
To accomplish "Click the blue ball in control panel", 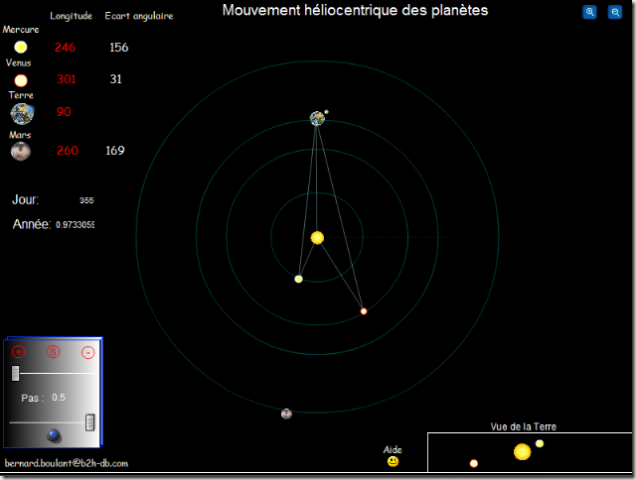I will [54, 435].
